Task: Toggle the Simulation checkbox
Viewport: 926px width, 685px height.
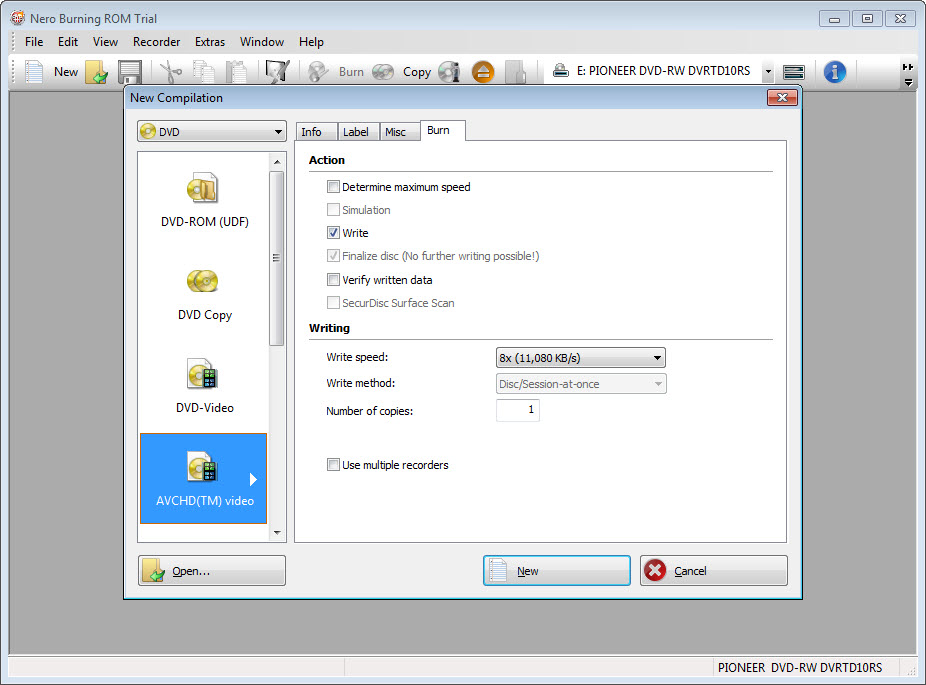Action: pyautogui.click(x=333, y=210)
